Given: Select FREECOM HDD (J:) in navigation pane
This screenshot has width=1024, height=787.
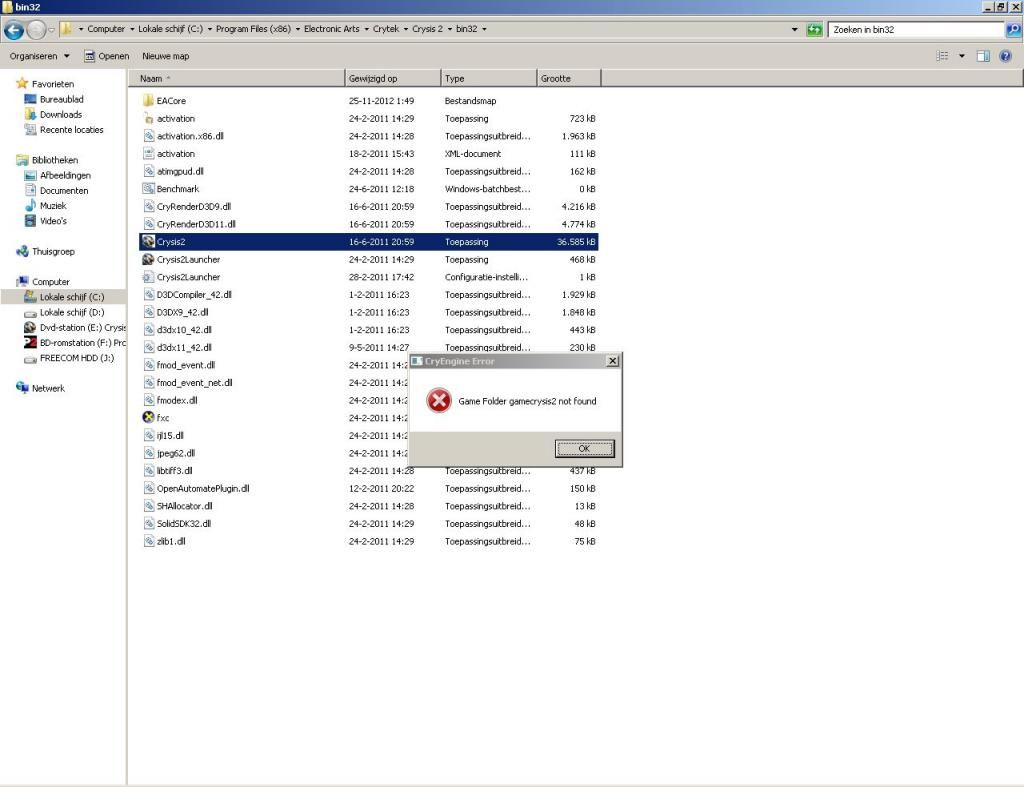Looking at the screenshot, I should point(77,358).
